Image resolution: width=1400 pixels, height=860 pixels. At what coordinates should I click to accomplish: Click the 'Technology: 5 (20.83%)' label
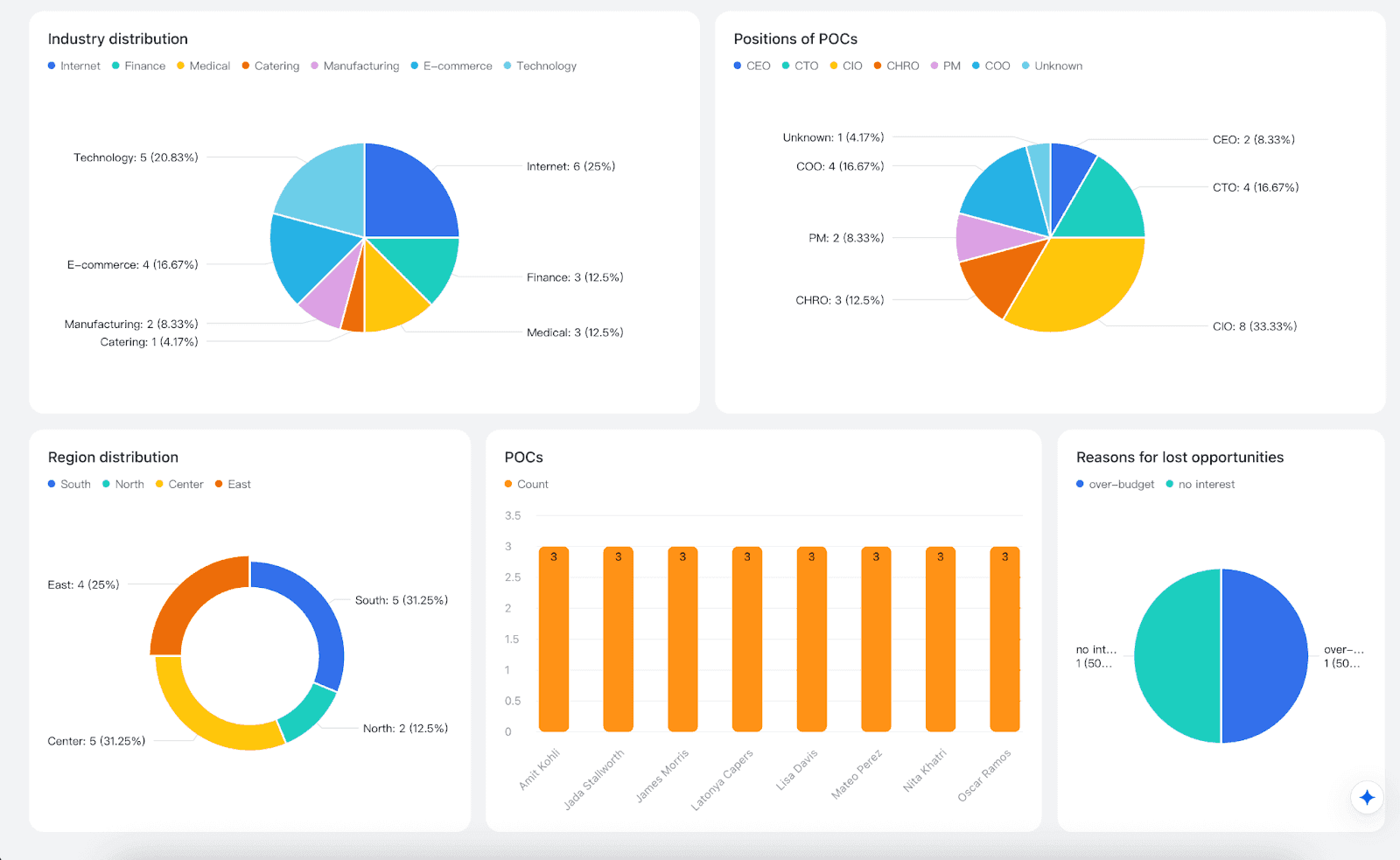[x=136, y=157]
